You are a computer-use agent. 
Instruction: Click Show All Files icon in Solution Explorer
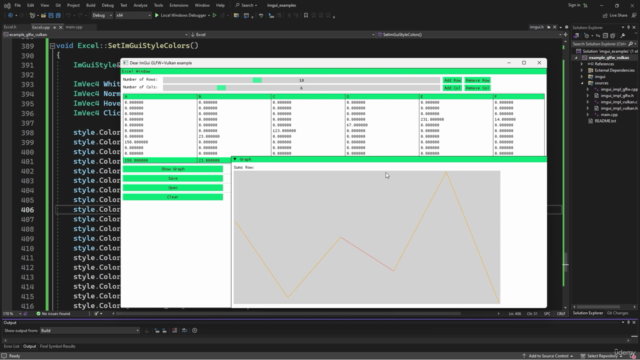click(613, 36)
